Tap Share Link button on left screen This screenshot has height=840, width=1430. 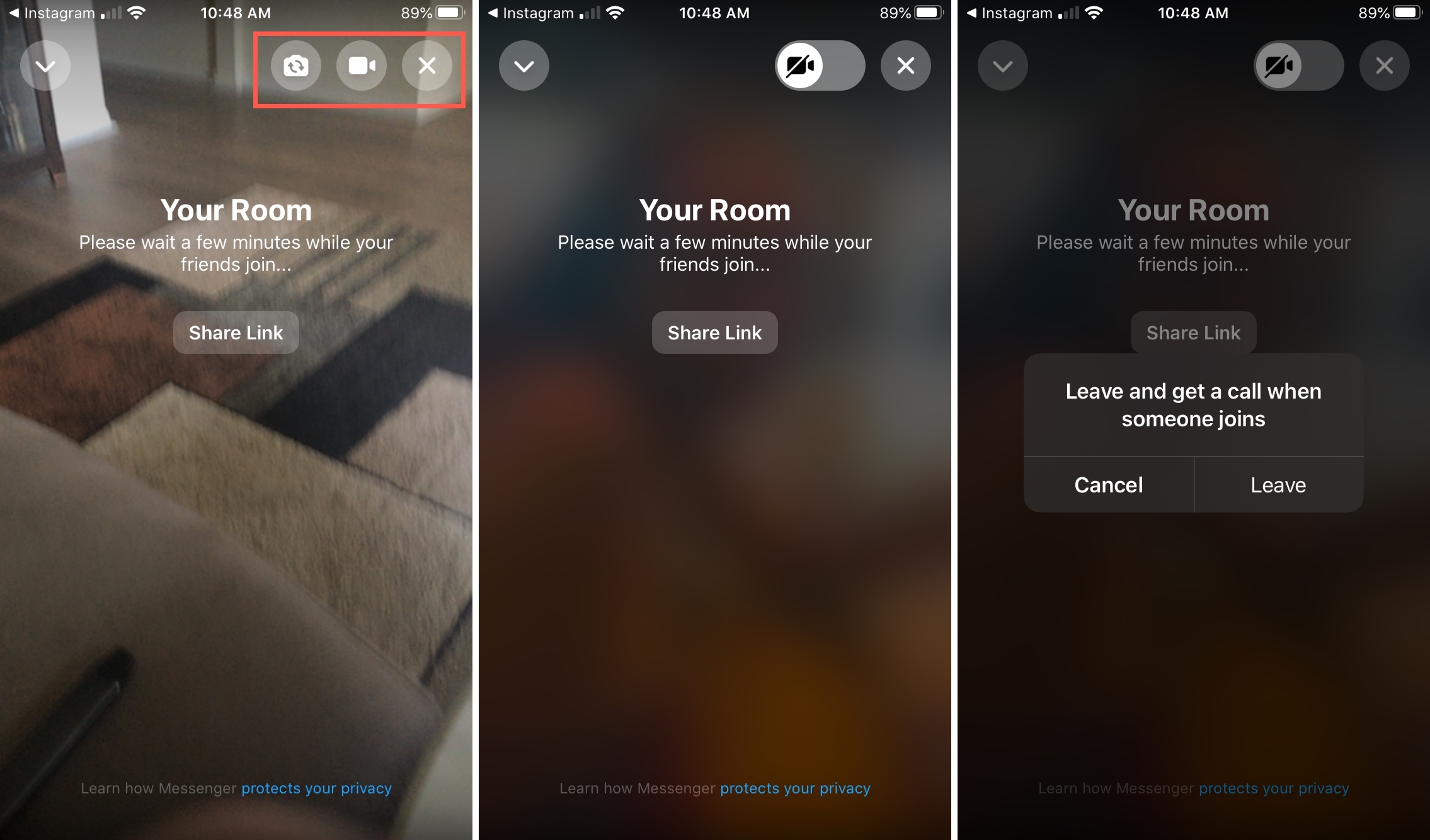click(238, 333)
